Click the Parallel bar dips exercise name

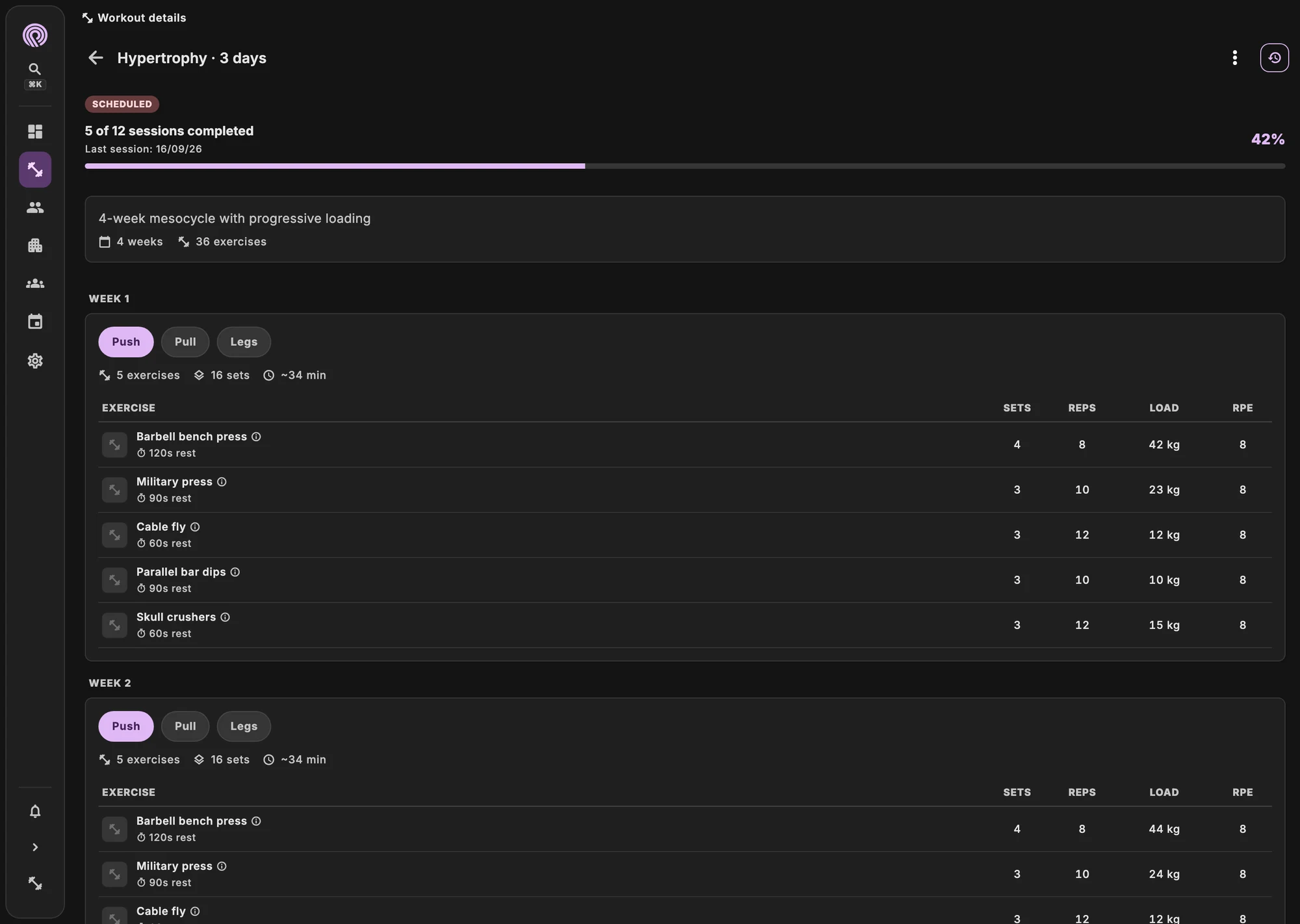tap(181, 572)
